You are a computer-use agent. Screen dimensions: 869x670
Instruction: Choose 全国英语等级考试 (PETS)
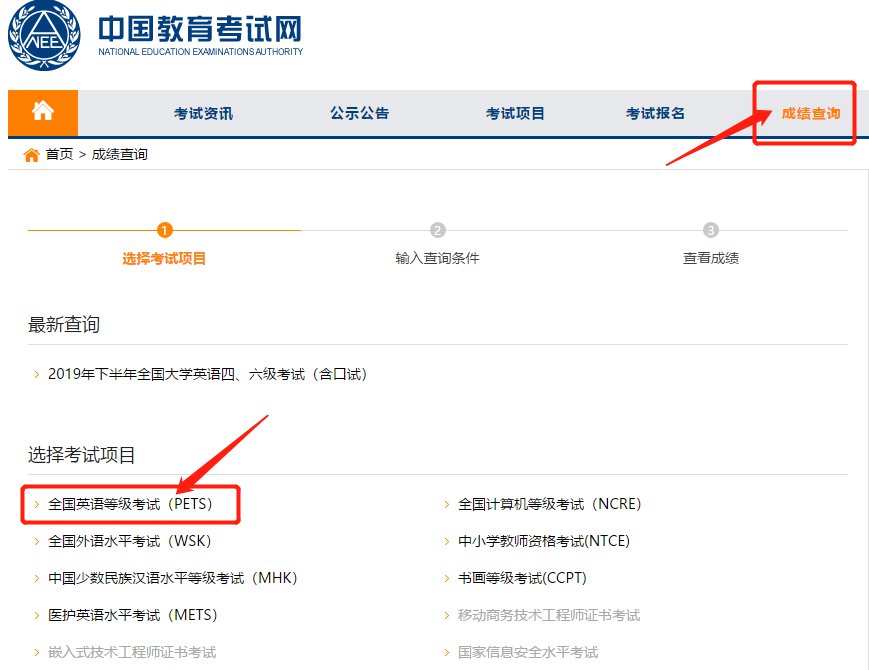[x=130, y=504]
